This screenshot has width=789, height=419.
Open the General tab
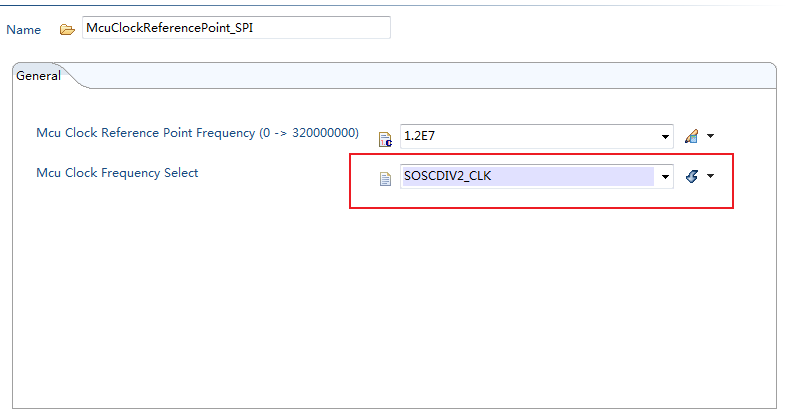38,76
